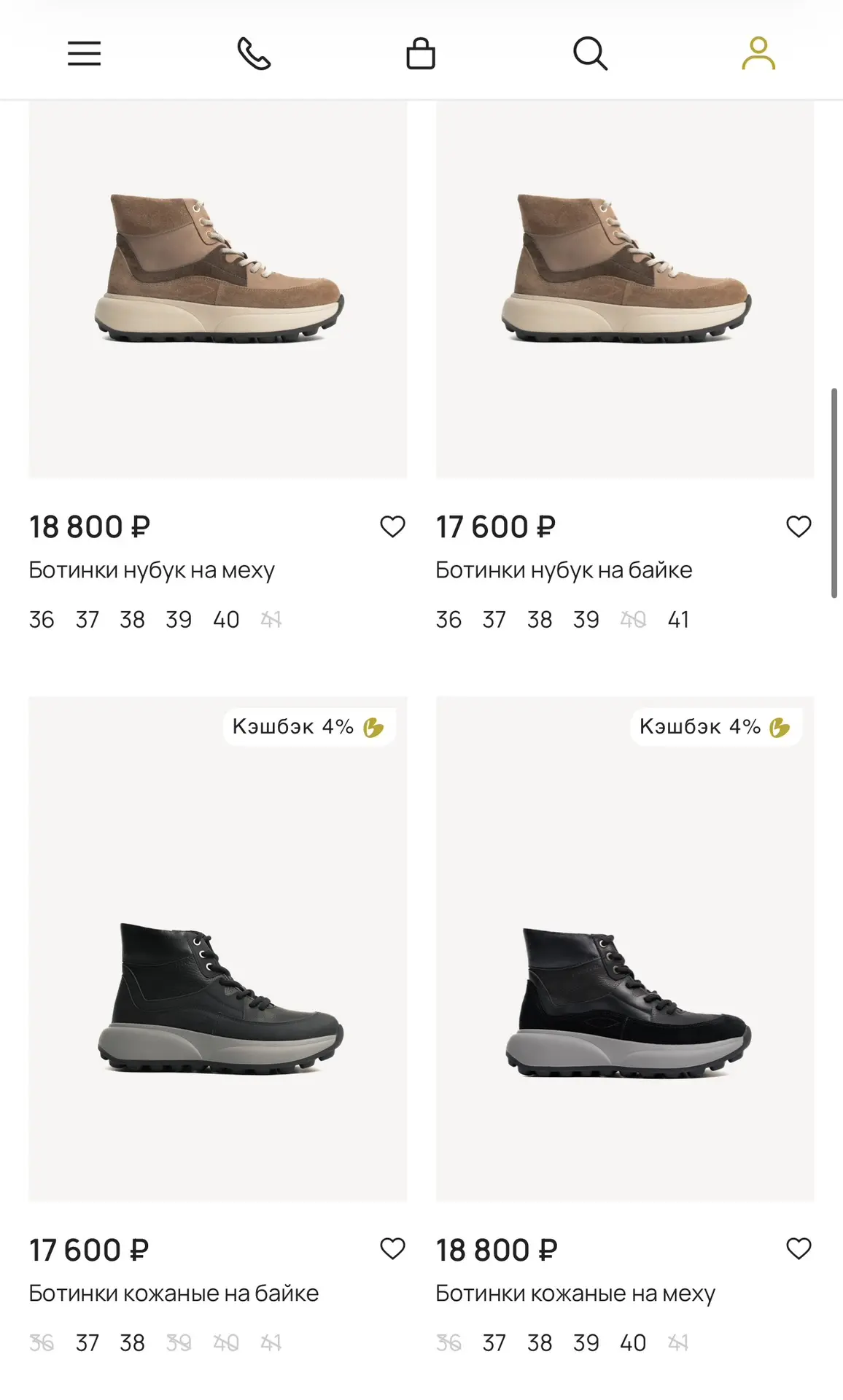Select size 38 for nubuck fur boots
The width and height of the screenshot is (843, 1400).
coord(132,620)
